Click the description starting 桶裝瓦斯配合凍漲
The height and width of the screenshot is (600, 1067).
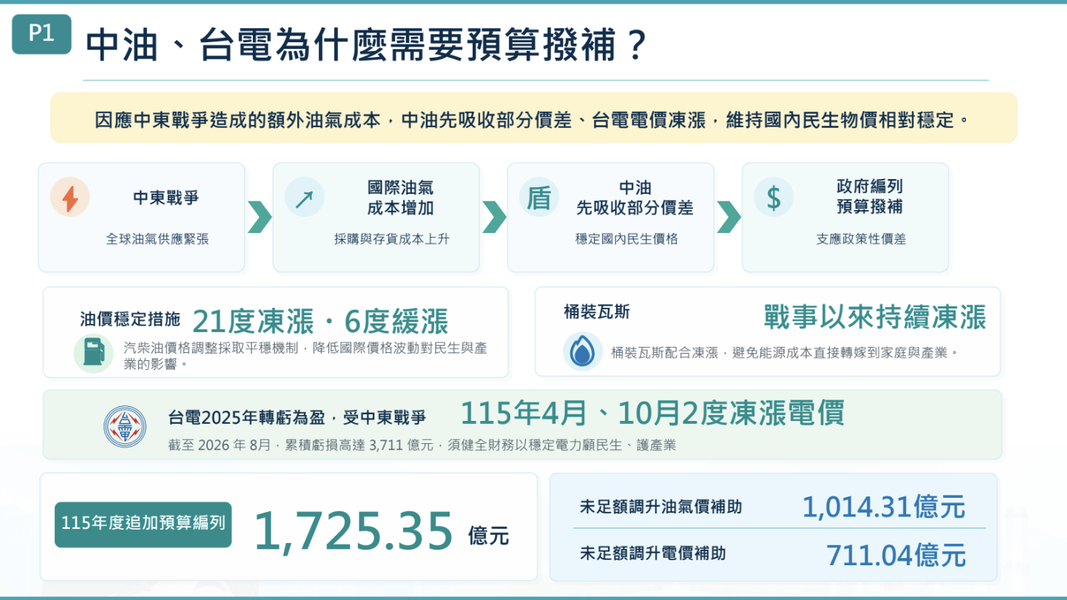pyautogui.click(x=785, y=352)
